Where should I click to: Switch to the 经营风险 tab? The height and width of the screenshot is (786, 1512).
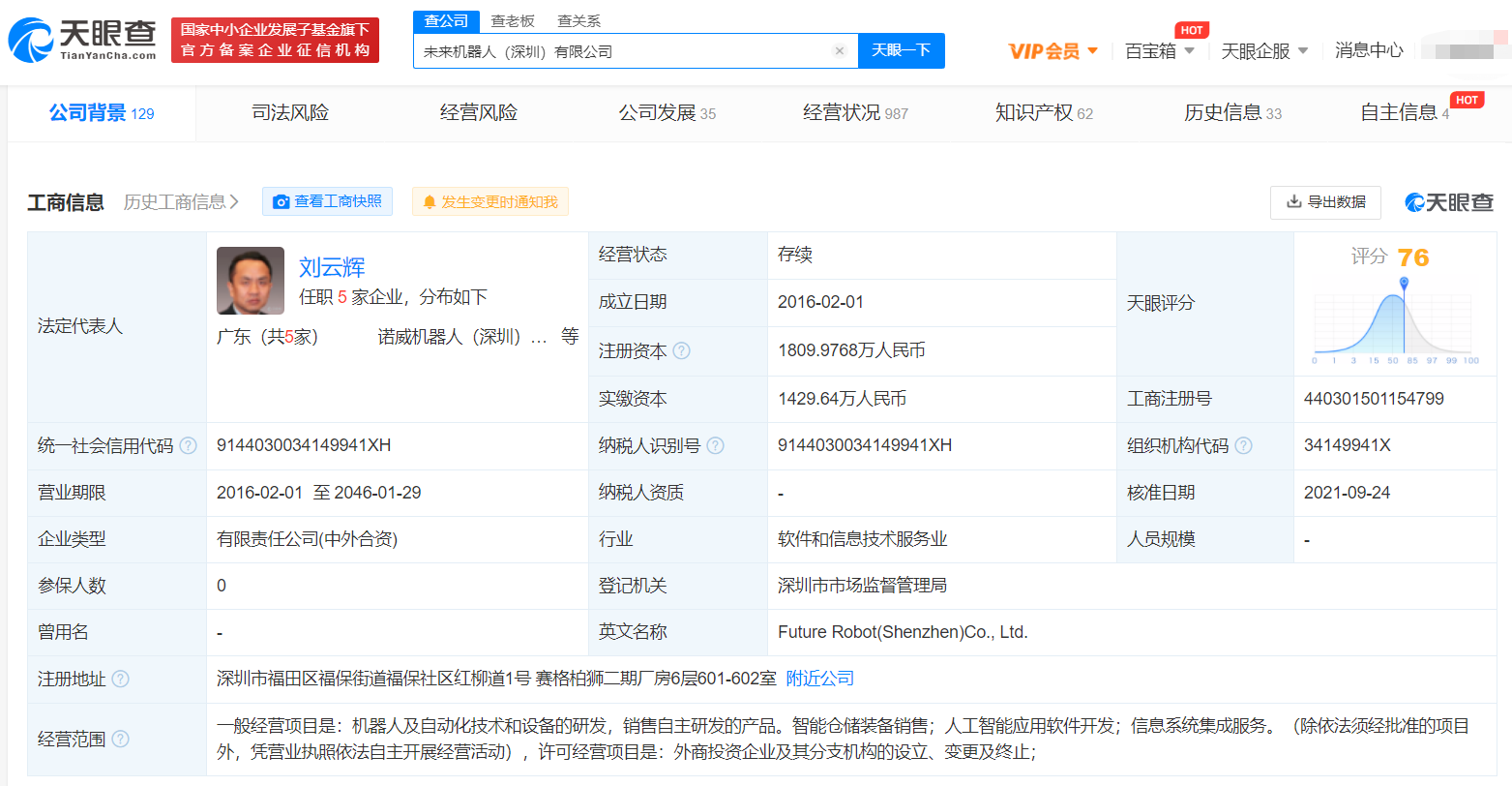(479, 113)
